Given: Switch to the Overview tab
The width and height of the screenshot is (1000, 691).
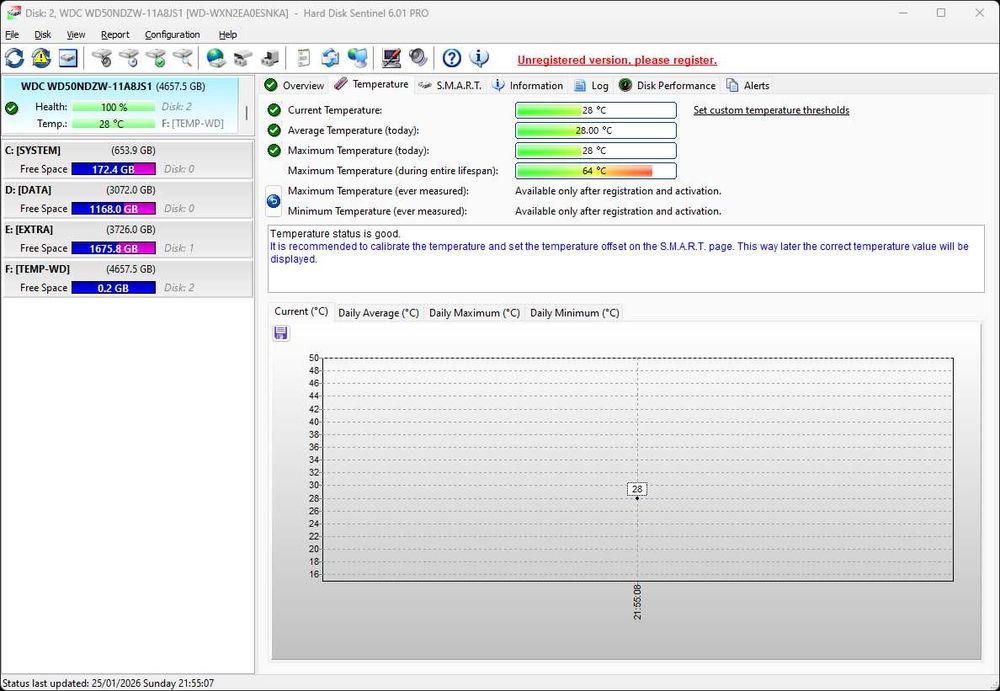Looking at the screenshot, I should click(295, 85).
